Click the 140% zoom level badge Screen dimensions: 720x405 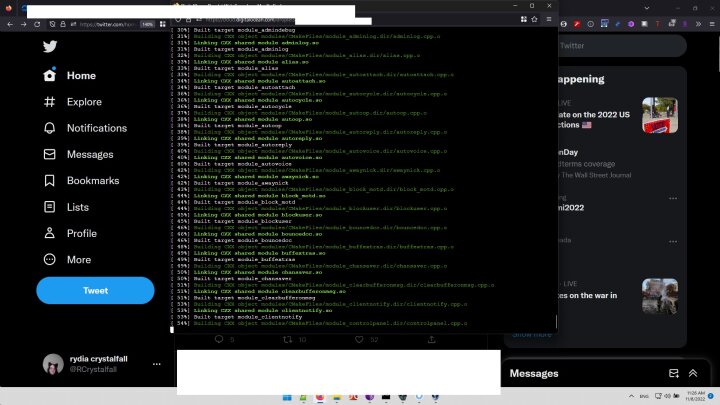coord(147,24)
